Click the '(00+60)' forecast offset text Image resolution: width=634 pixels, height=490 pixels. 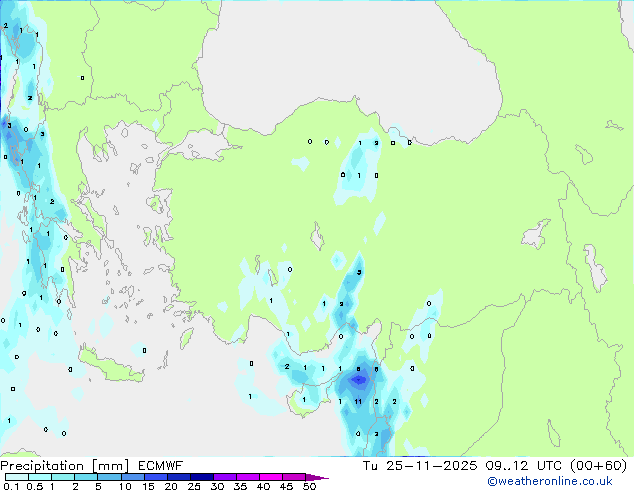pos(598,466)
